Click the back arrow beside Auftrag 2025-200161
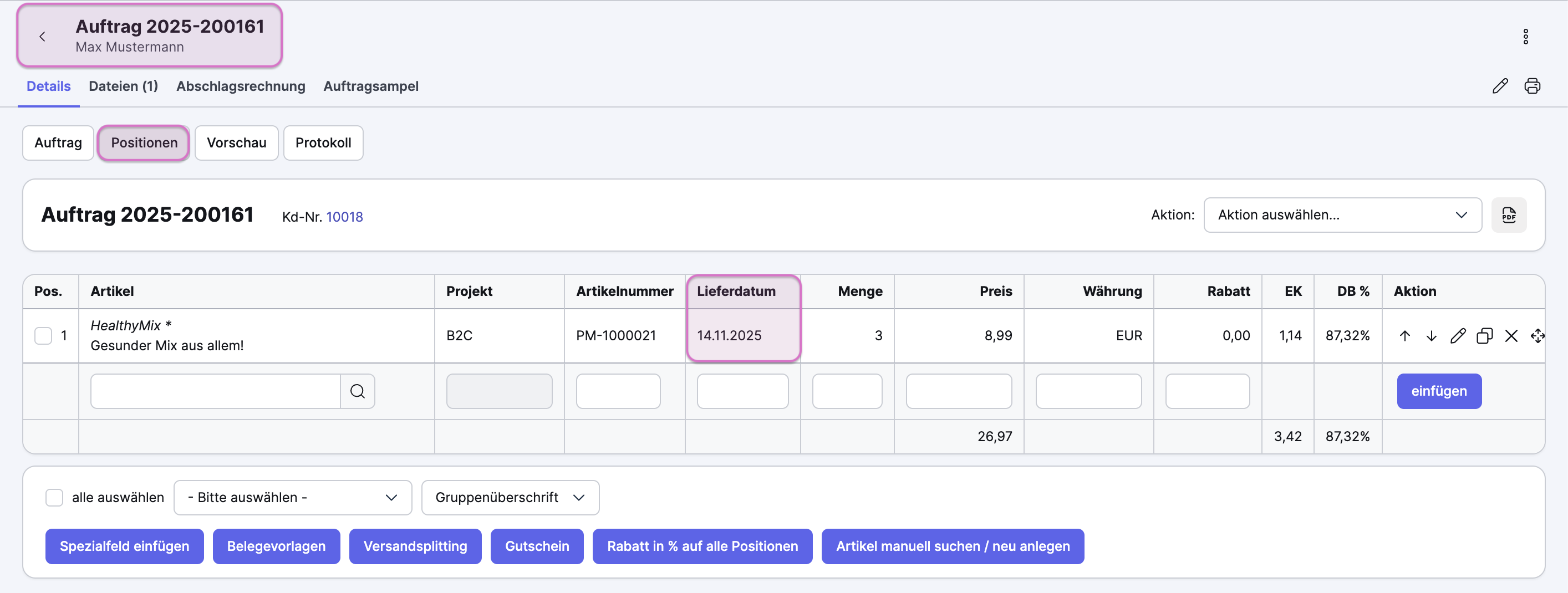This screenshot has width=1568, height=593. pos(42,37)
